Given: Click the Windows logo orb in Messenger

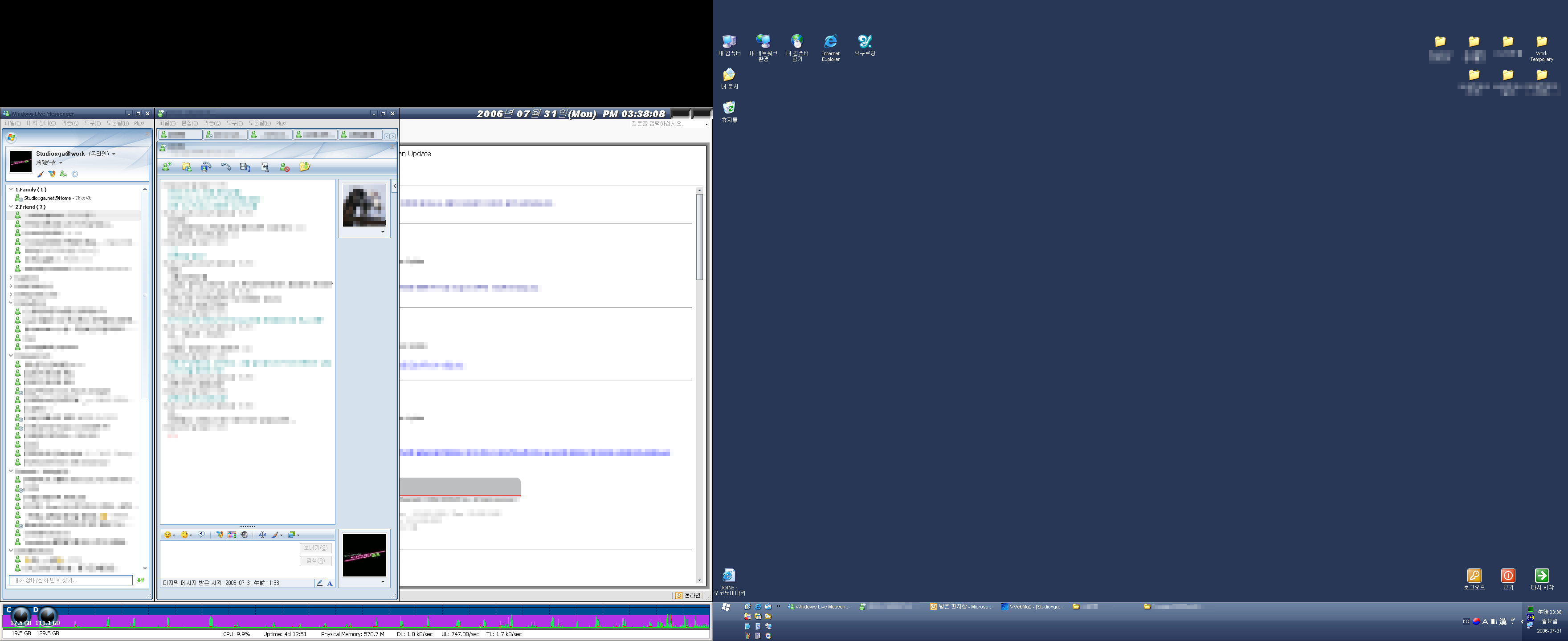Looking at the screenshot, I should pos(12,138).
